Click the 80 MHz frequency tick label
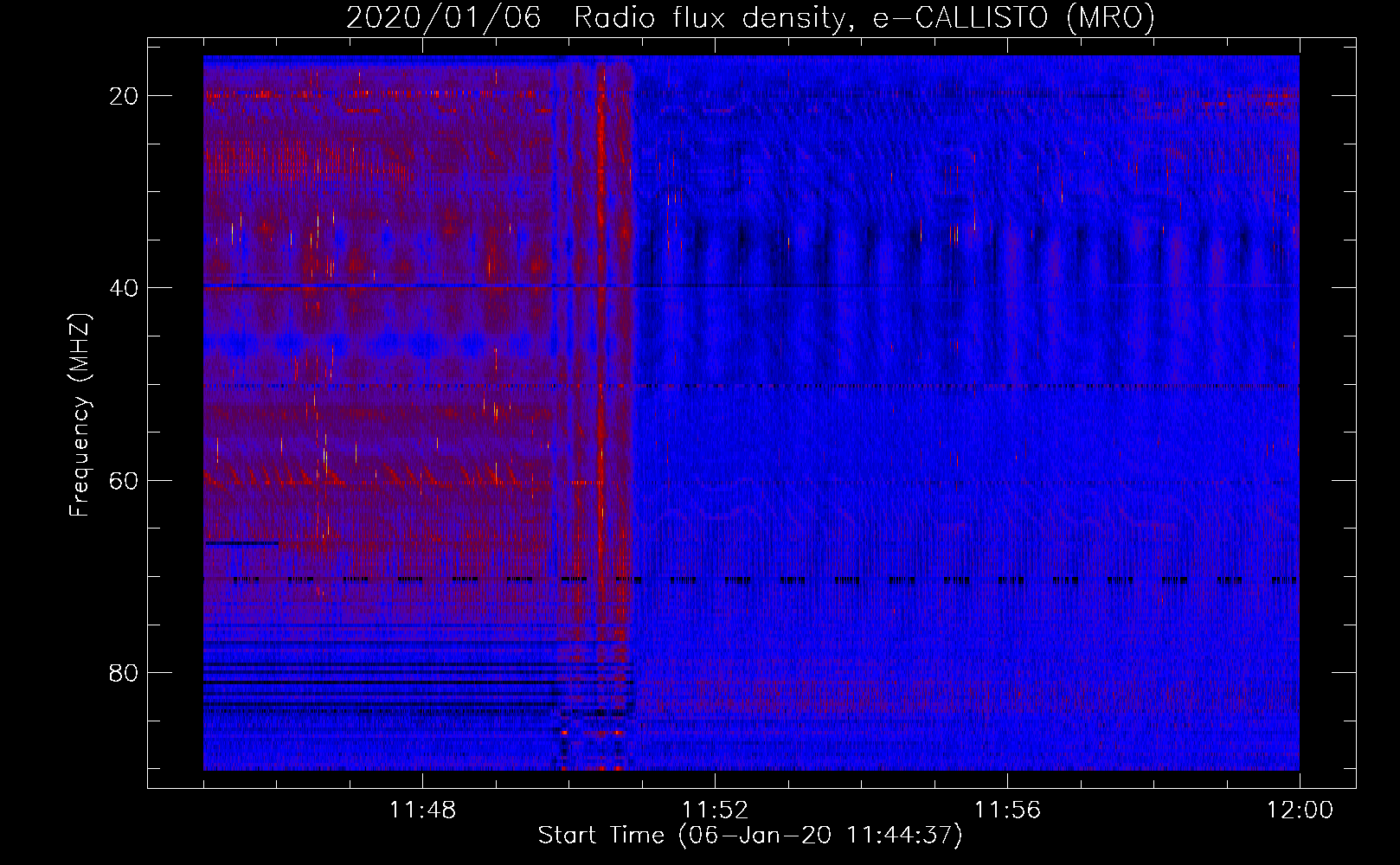This screenshot has width=1400, height=865. coord(125,673)
